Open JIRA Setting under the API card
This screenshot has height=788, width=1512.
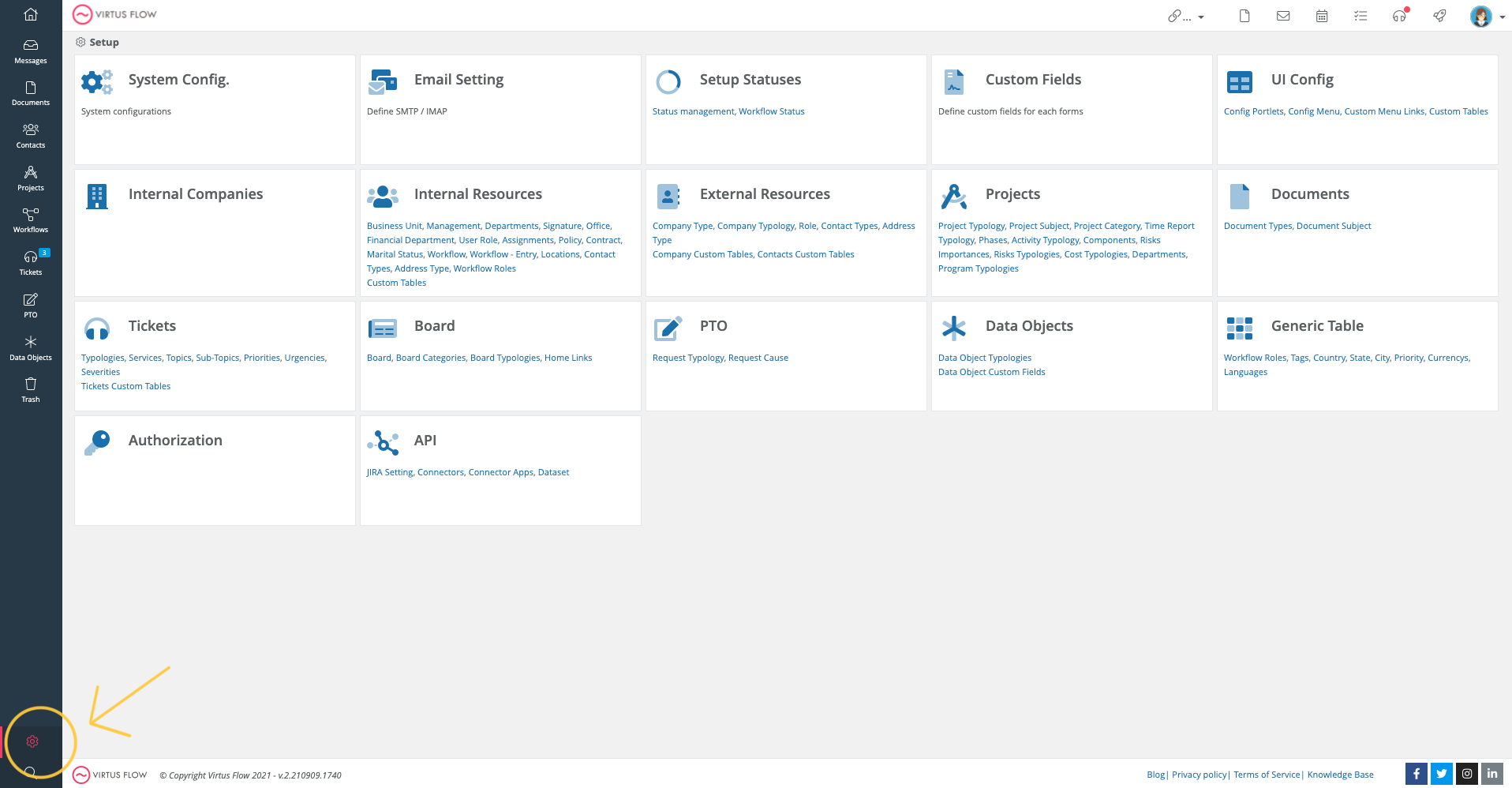pos(389,471)
